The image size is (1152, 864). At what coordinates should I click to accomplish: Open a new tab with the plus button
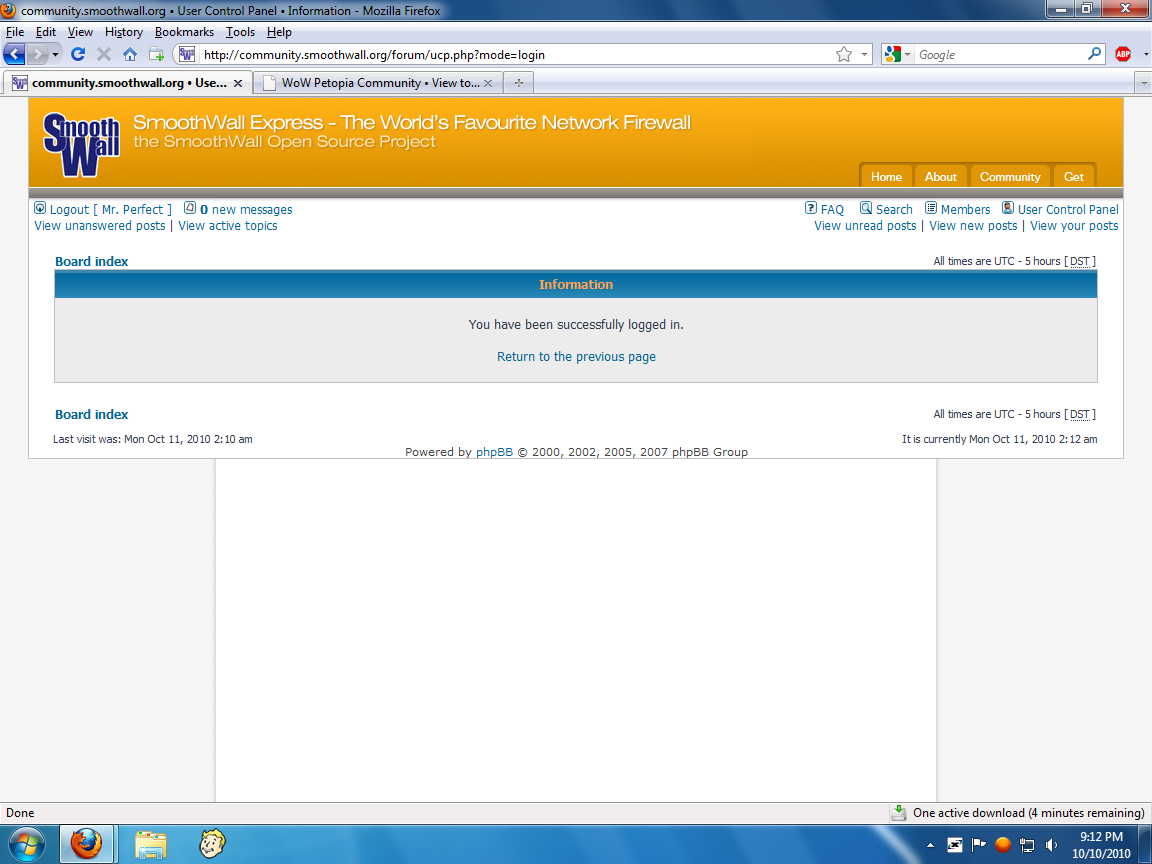519,83
